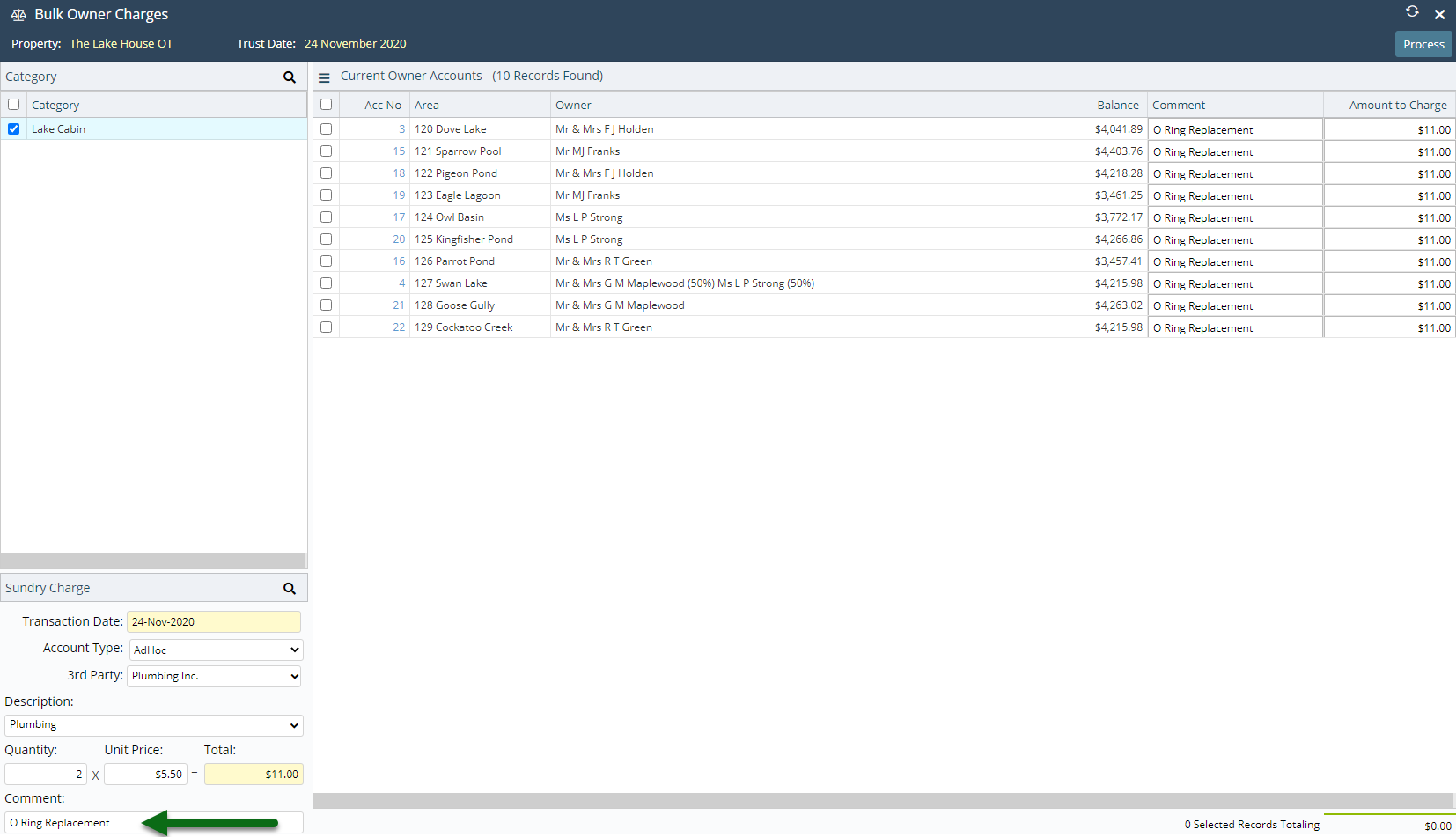
Task: Check the 123 Eagle Lagoon row checkbox
Action: [326, 195]
